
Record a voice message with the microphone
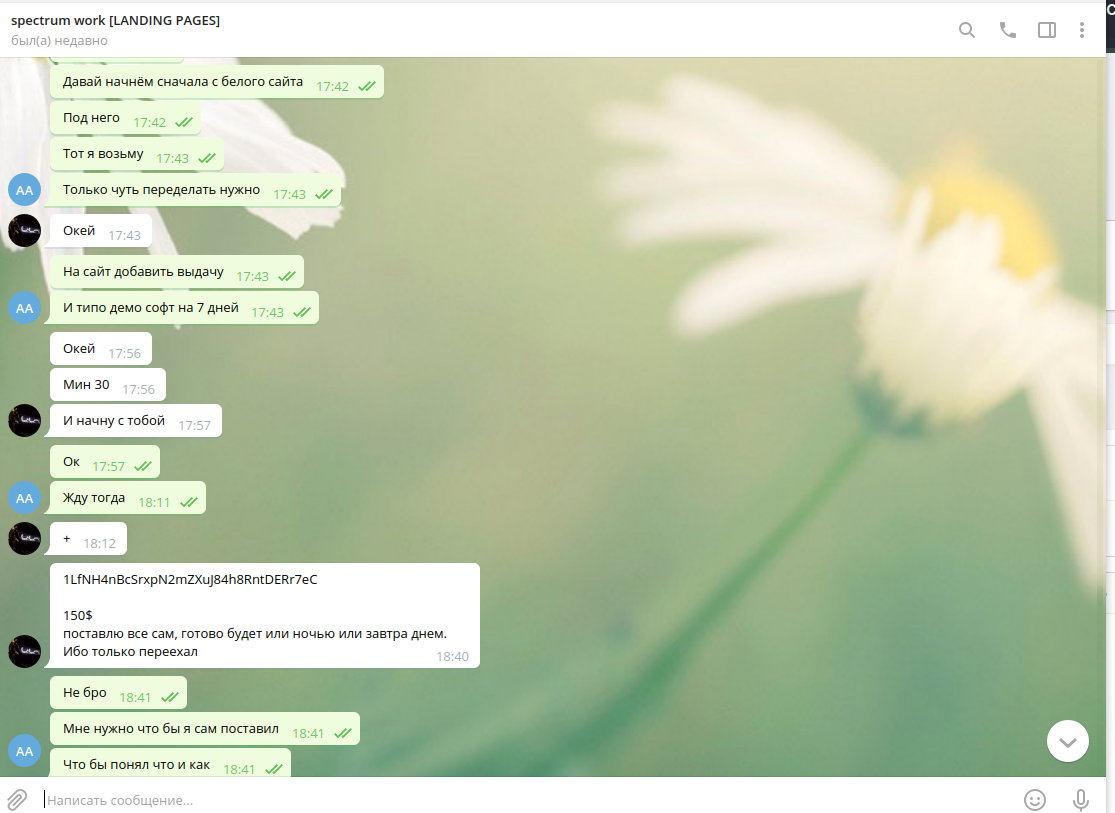click(x=1080, y=799)
